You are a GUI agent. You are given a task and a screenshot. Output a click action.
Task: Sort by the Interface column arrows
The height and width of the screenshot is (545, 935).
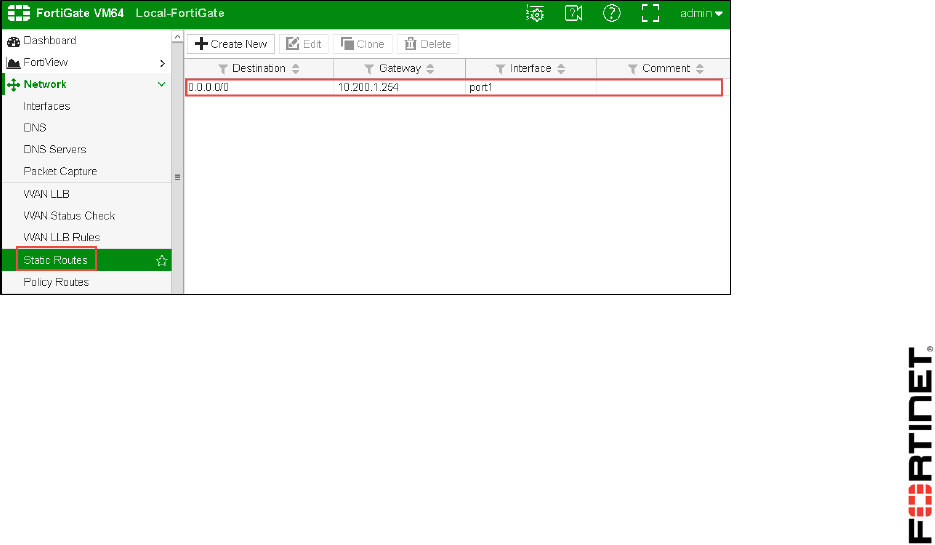(x=561, y=69)
